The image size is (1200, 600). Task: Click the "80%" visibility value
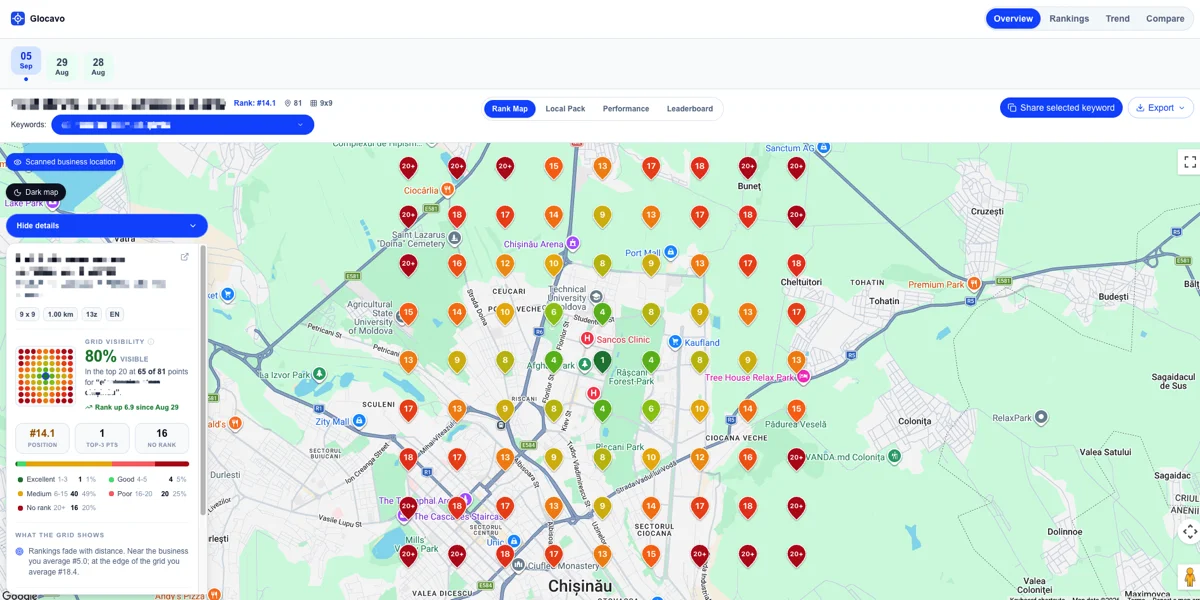pyautogui.click(x=101, y=356)
